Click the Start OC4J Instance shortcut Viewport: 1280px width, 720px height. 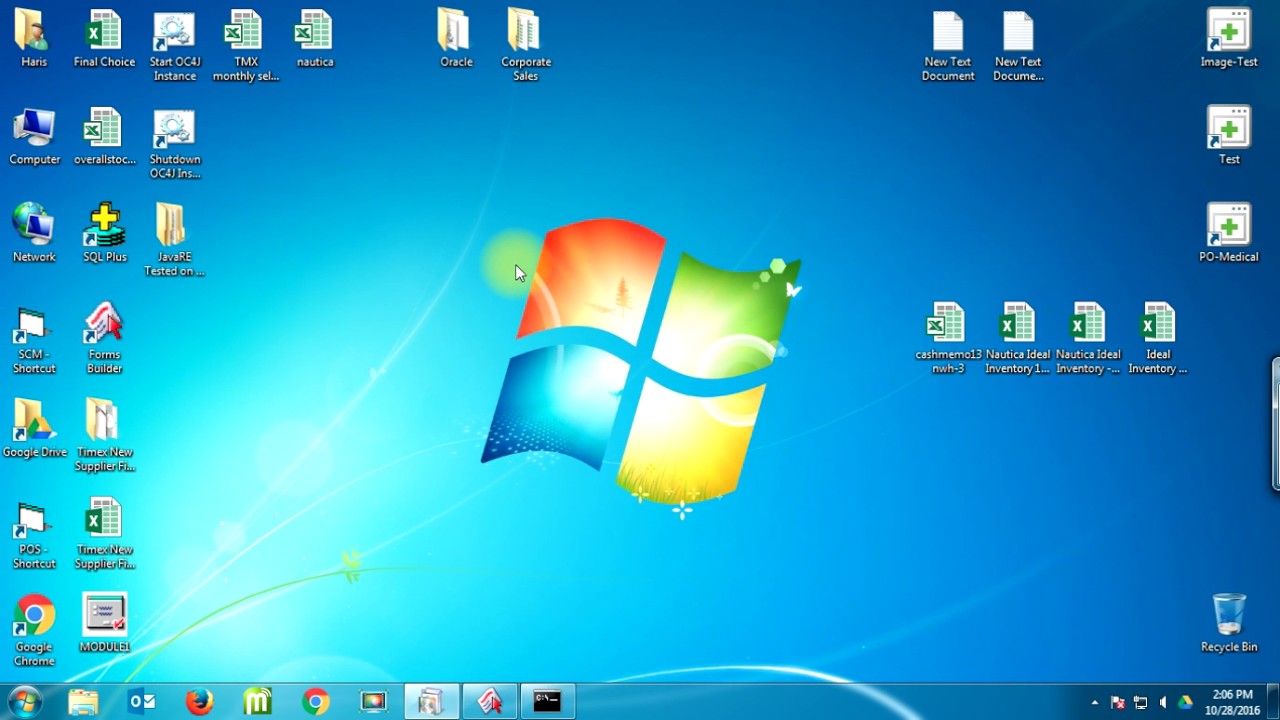point(174,45)
